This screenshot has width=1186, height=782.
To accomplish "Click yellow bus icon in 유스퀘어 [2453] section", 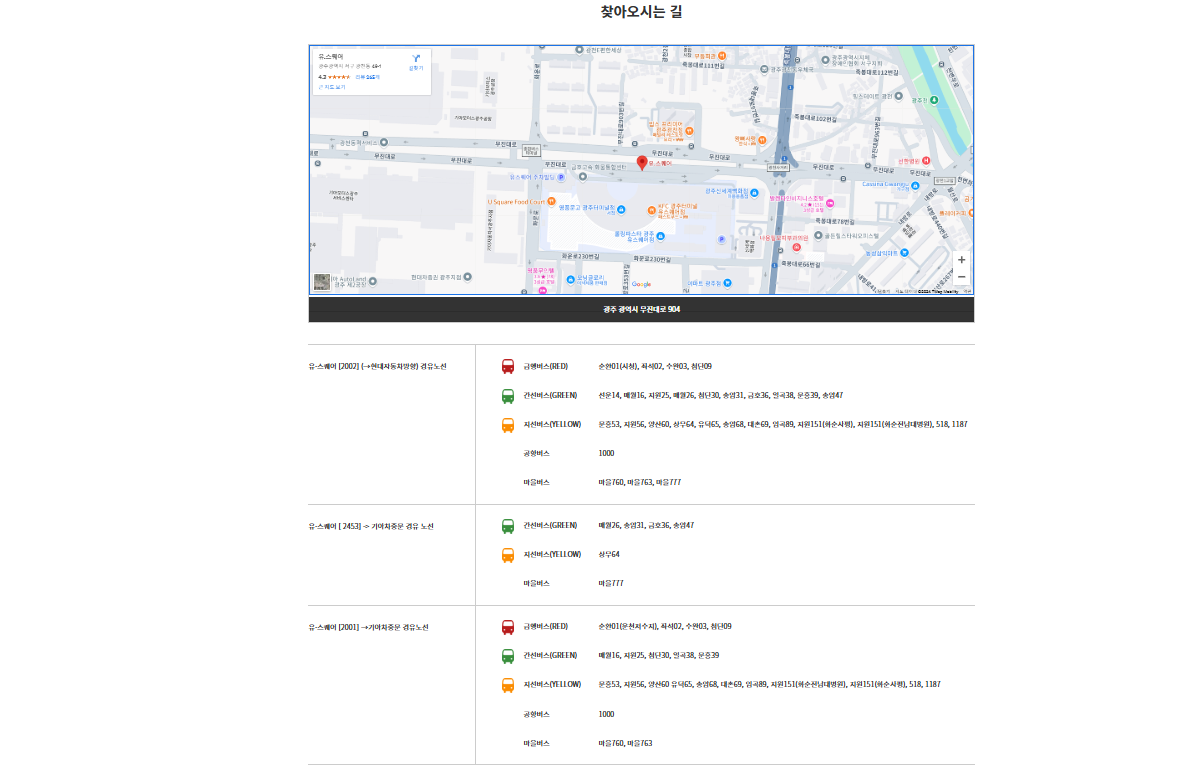I will [x=508, y=555].
